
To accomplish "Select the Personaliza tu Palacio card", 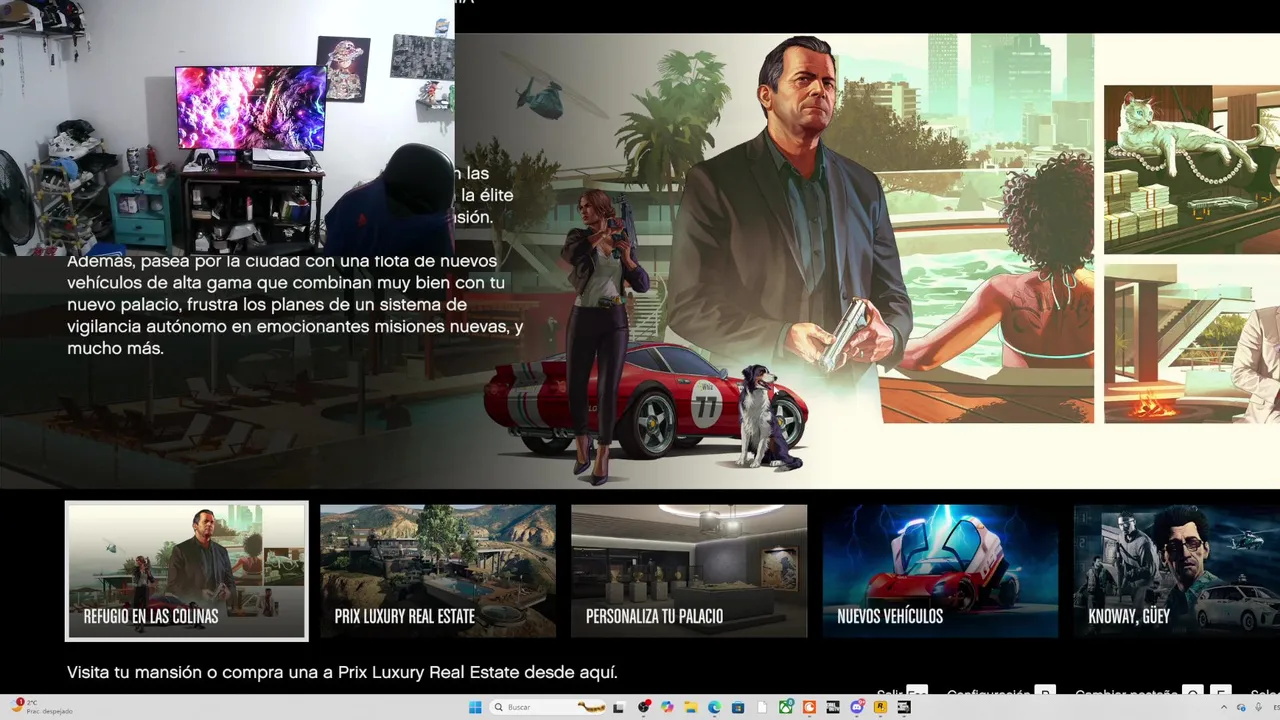I will 689,570.
